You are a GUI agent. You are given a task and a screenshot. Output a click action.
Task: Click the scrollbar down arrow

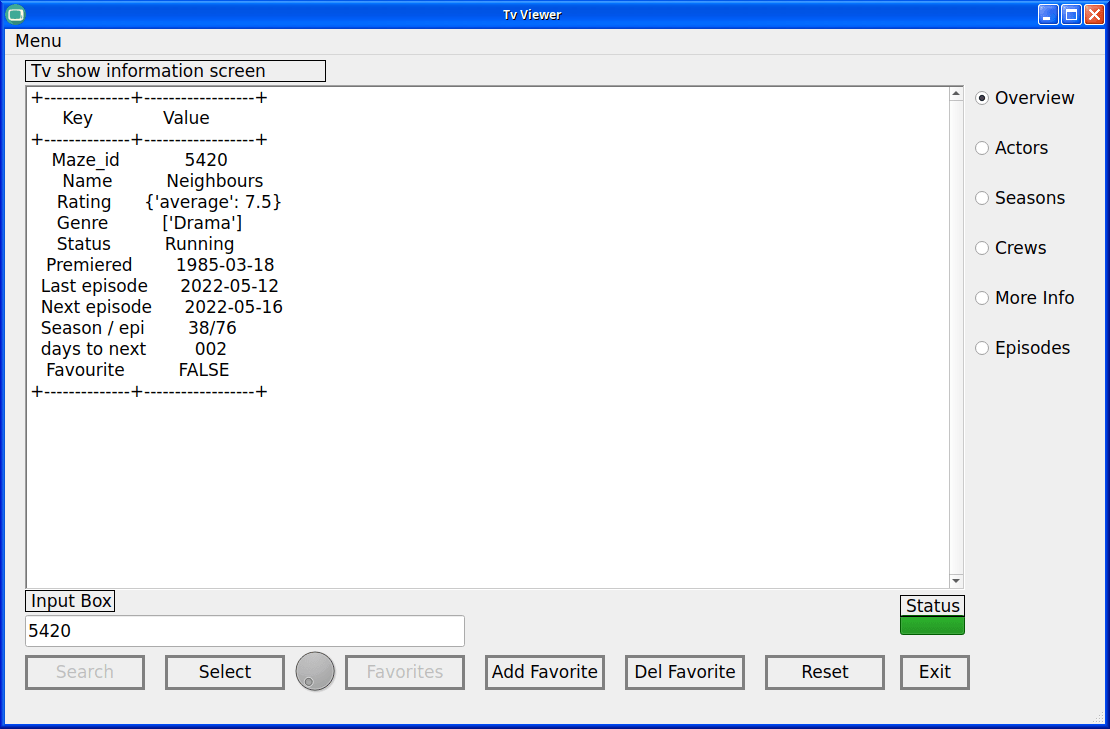pyautogui.click(x=956, y=580)
